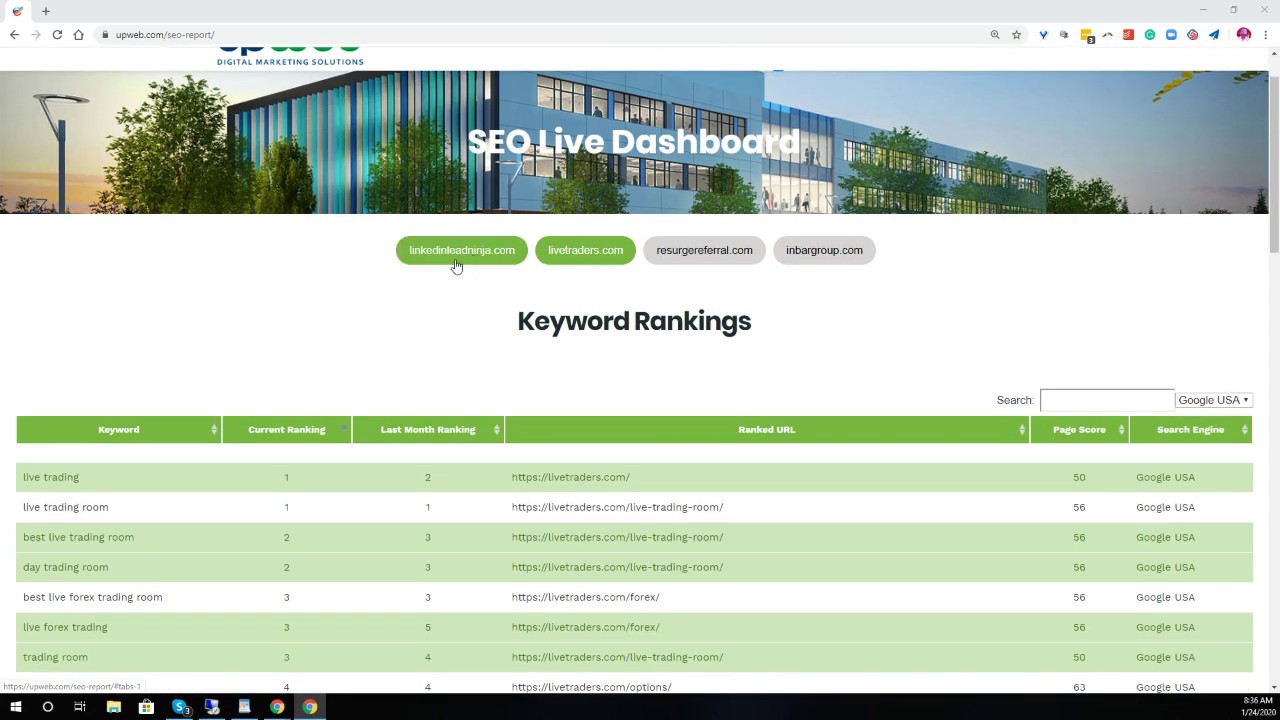
Task: Open the blue V extension icon
Action: (1043, 34)
